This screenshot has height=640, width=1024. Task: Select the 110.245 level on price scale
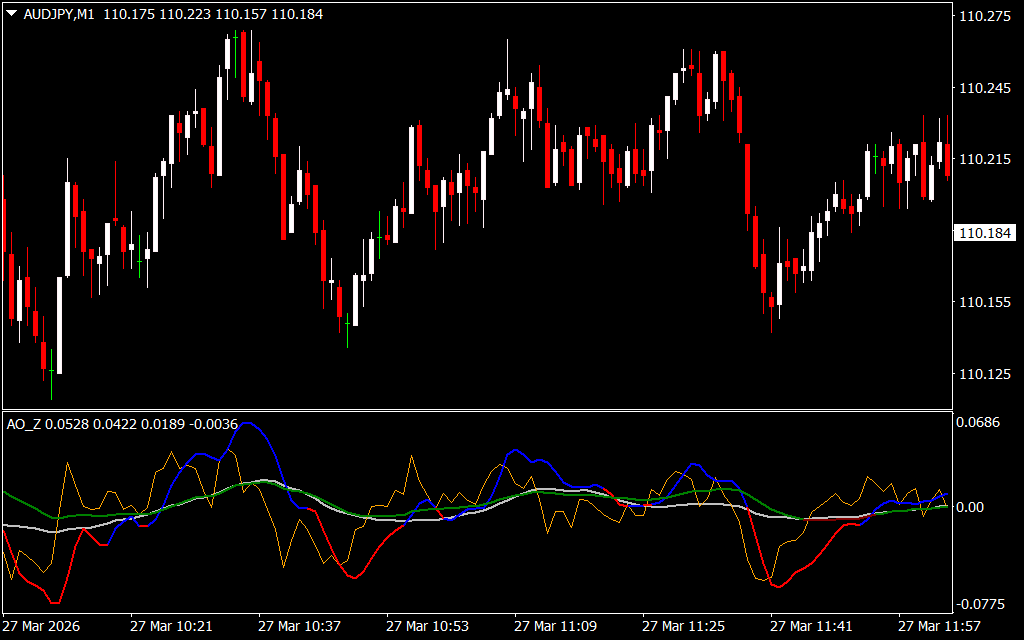point(985,88)
